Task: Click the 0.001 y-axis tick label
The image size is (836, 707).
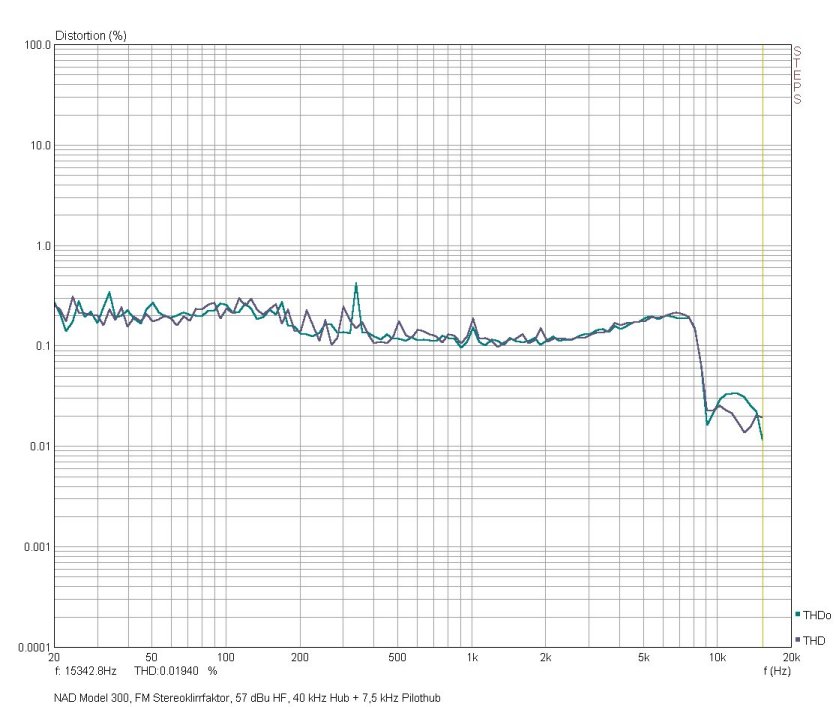Action: coord(38,547)
